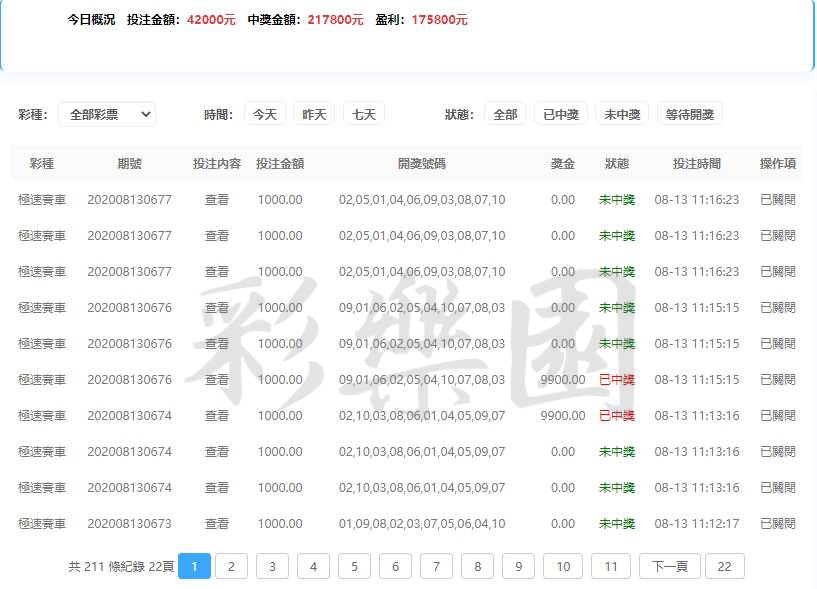Click the 開獎號碼 column header

[422, 164]
